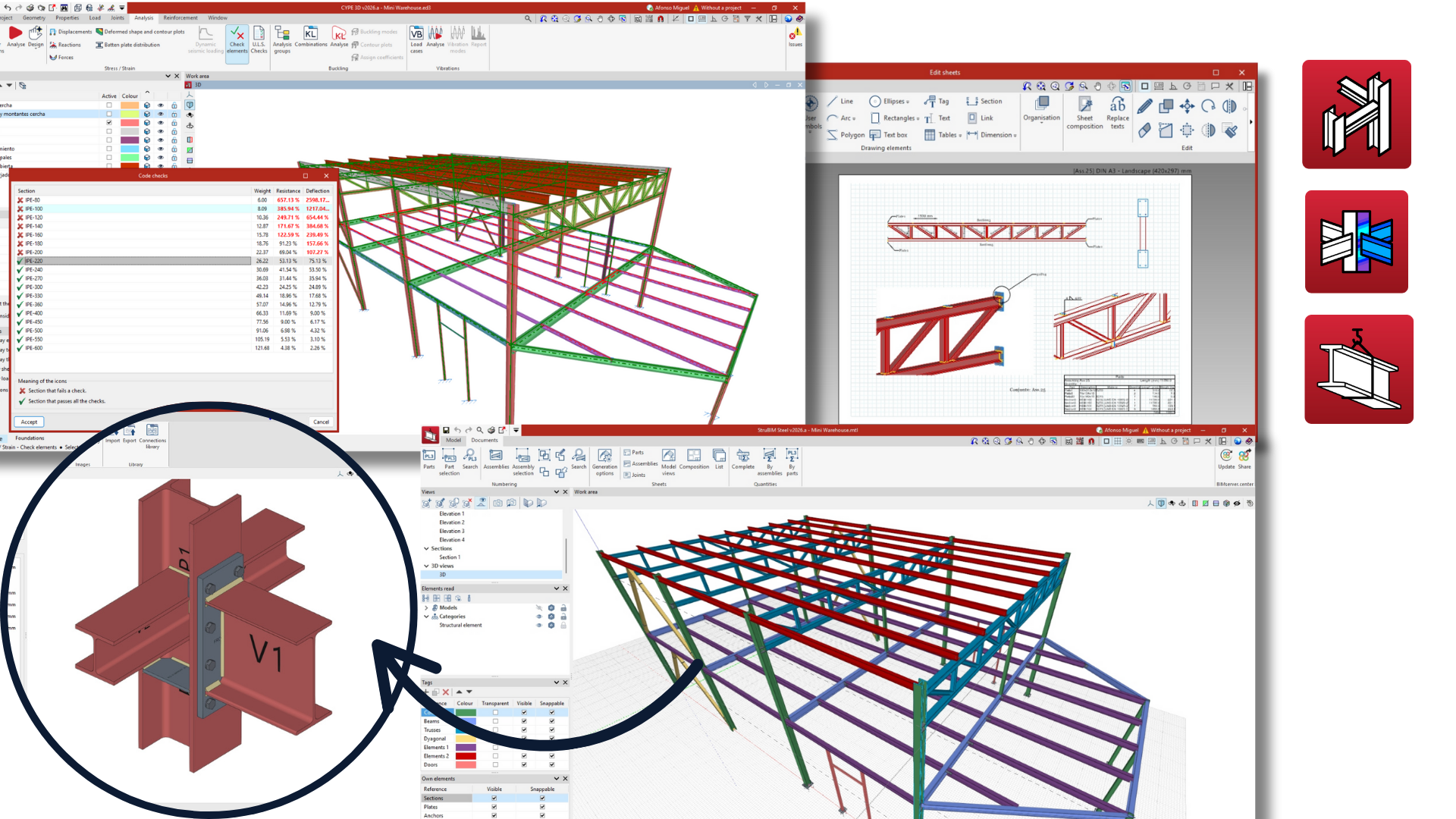Screen dimensions: 1456x819
Task: Toggle visibility eye for Categories
Action: point(539,617)
